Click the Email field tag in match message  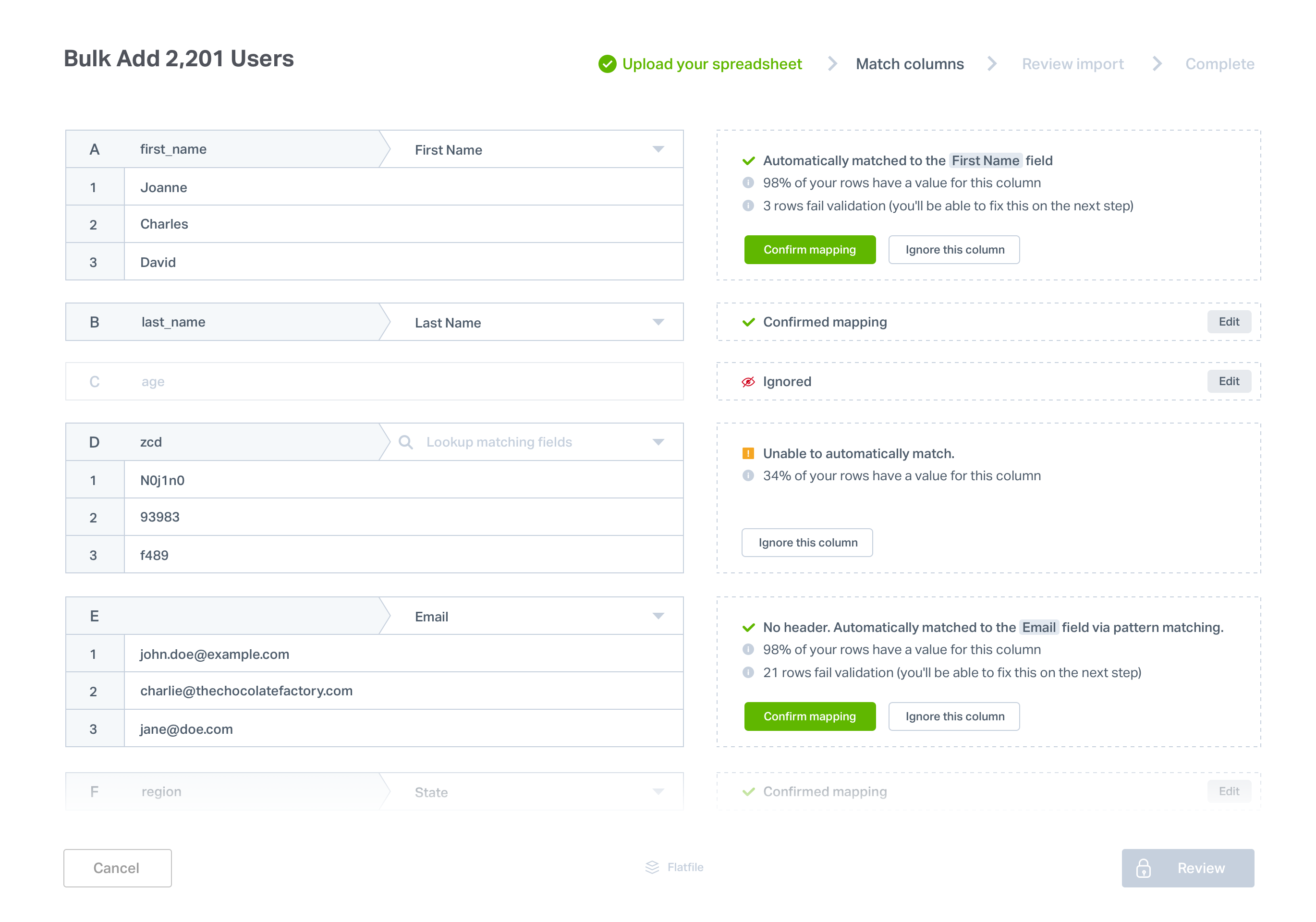pyautogui.click(x=1038, y=628)
